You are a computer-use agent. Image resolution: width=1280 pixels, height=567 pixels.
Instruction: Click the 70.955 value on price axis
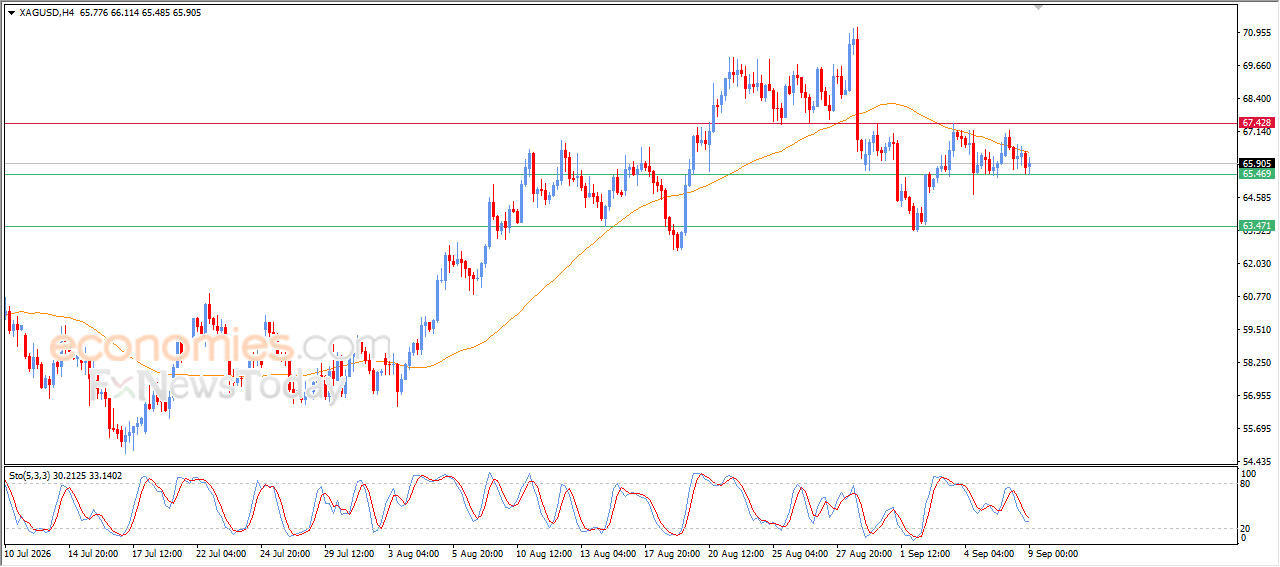coord(1256,33)
